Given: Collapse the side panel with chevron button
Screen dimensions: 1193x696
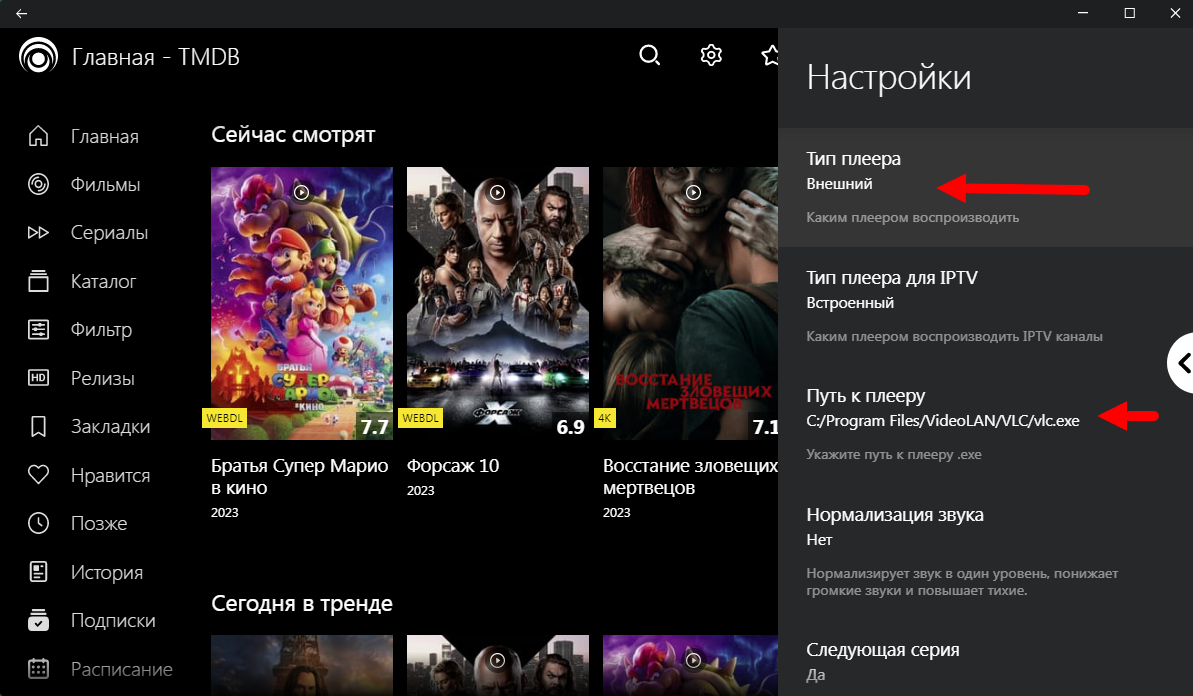Looking at the screenshot, I should [1182, 363].
